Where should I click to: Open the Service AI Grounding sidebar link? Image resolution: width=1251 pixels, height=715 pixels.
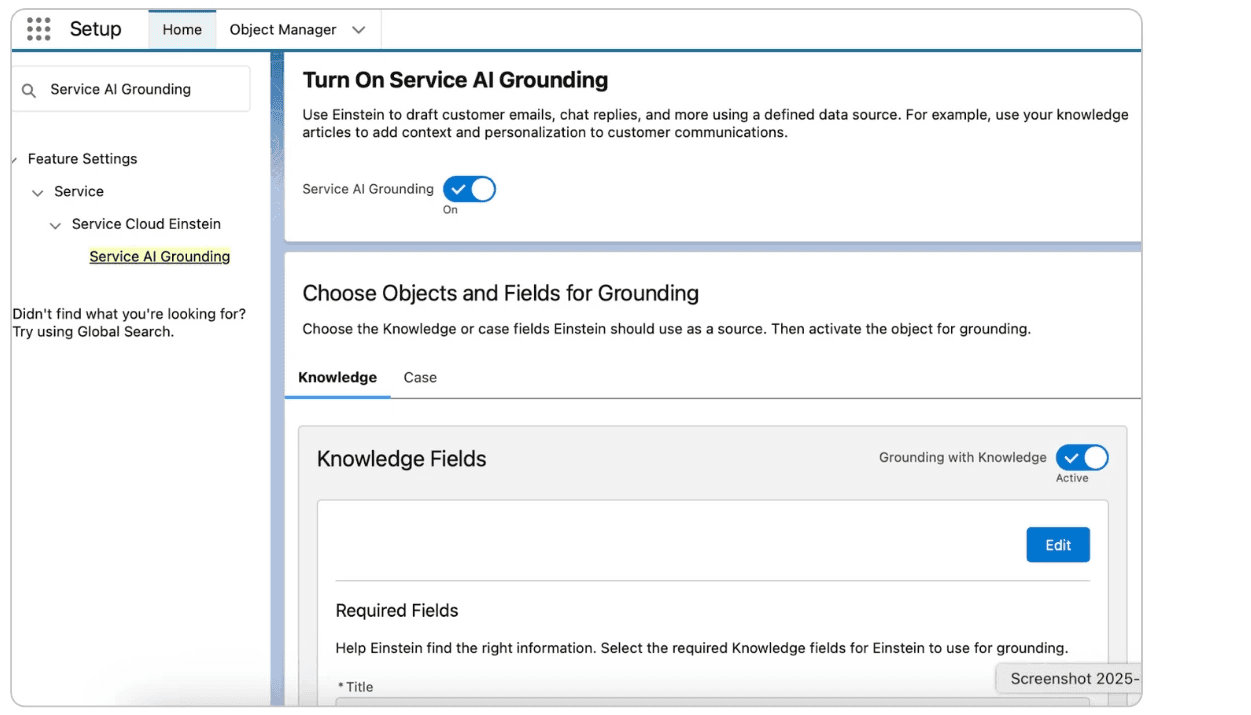[x=160, y=257]
